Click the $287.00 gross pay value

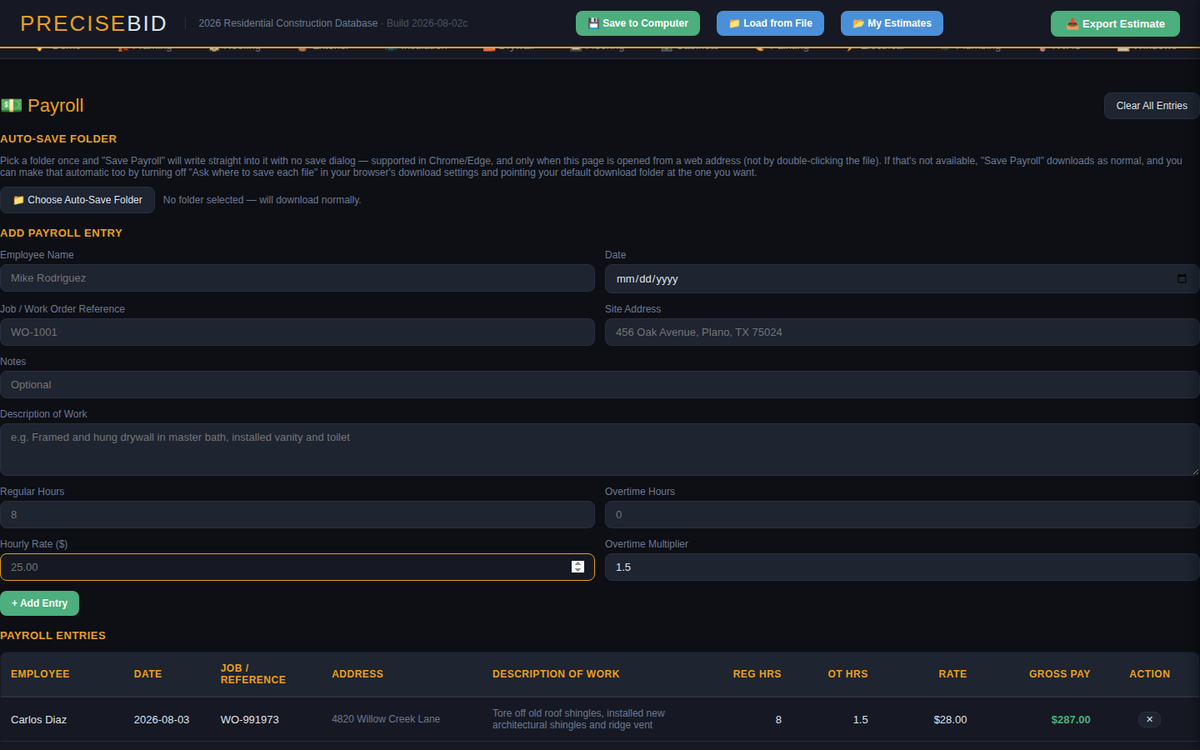coord(1071,719)
